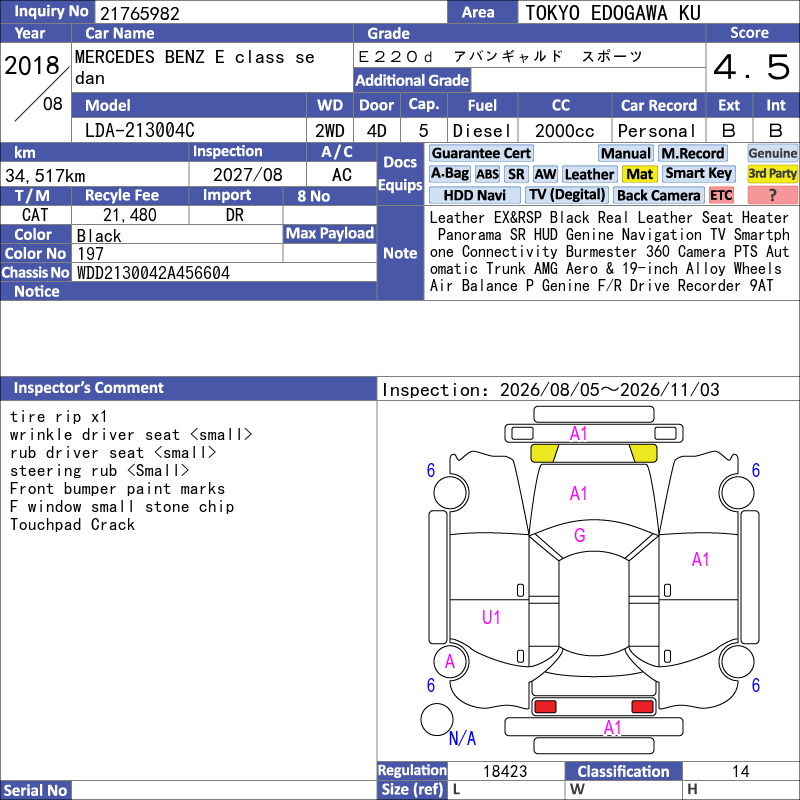
Task: Click the single A mark on wheel
Action: pyautogui.click(x=449, y=662)
